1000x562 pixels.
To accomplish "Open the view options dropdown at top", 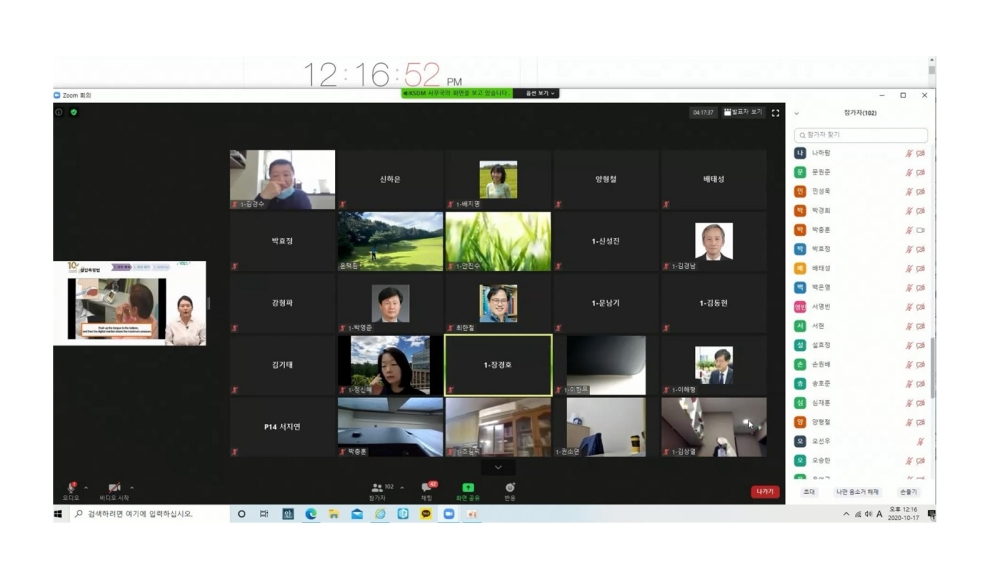I will [539, 93].
